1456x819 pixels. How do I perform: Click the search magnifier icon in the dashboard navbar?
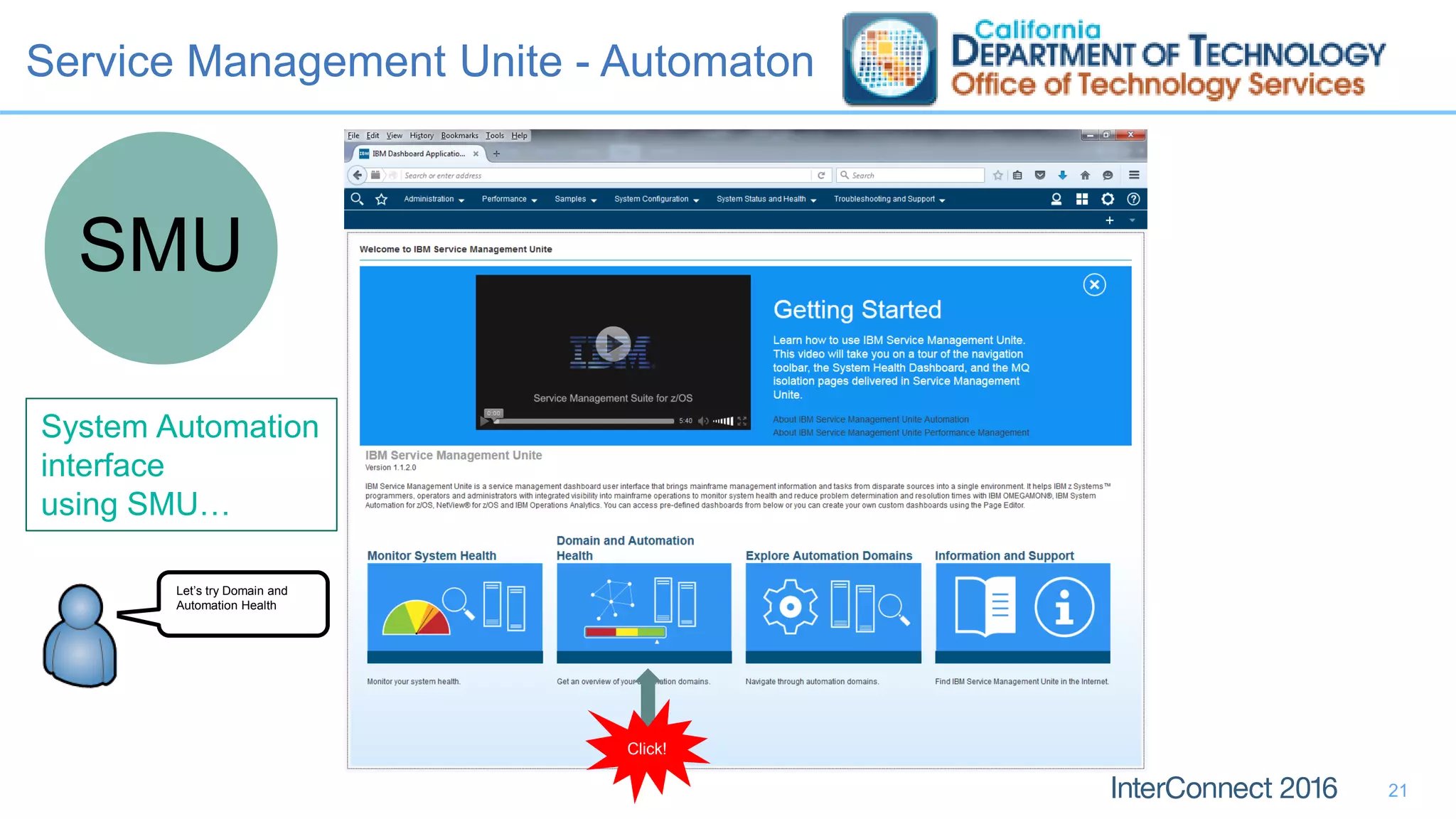(357, 199)
